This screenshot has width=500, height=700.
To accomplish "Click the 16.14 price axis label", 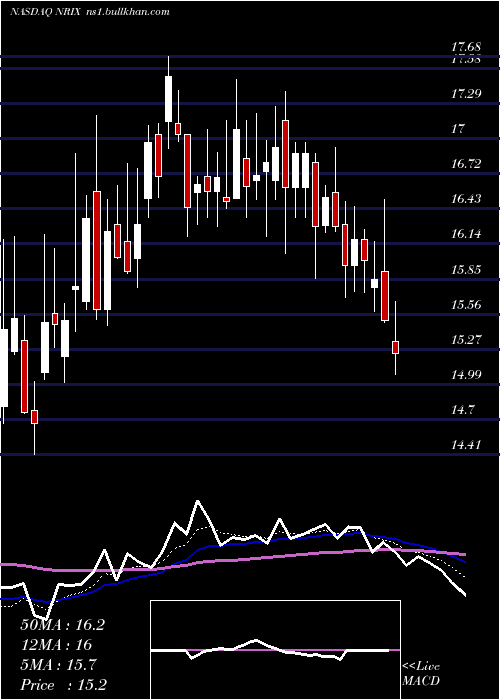I will pos(466,234).
